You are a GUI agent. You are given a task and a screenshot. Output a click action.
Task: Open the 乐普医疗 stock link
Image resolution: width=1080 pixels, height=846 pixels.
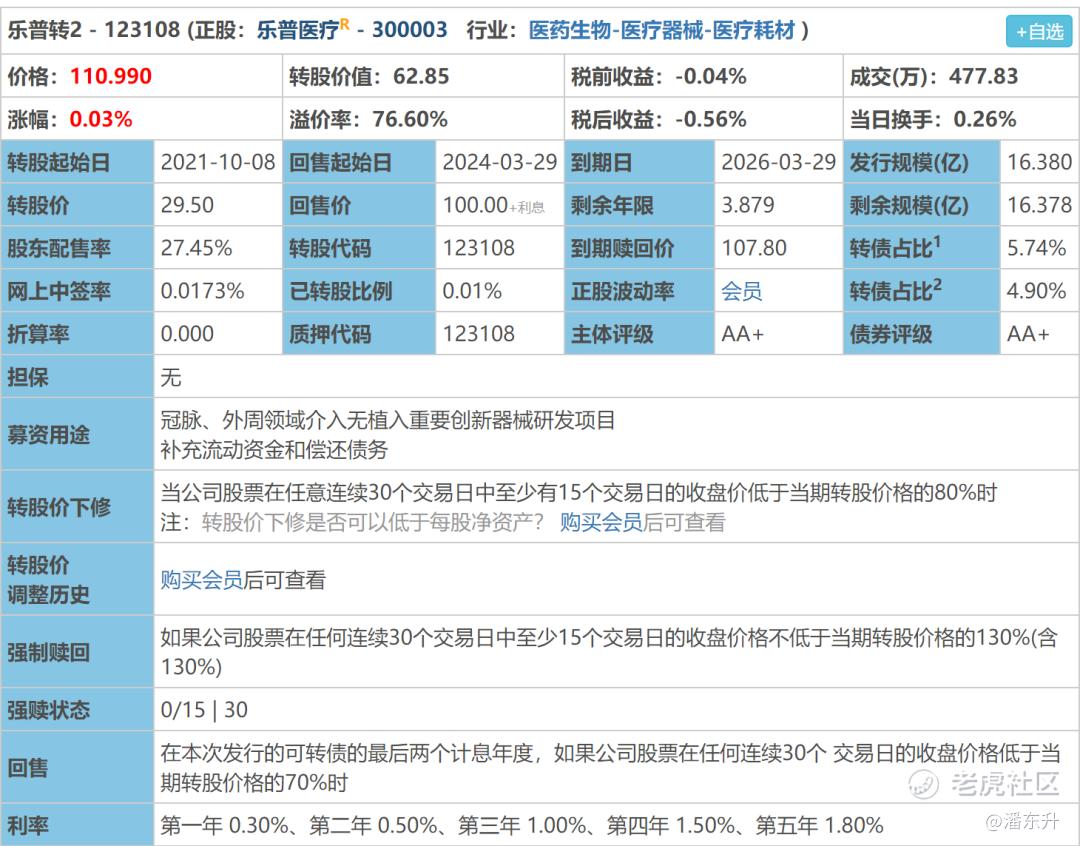point(298,30)
